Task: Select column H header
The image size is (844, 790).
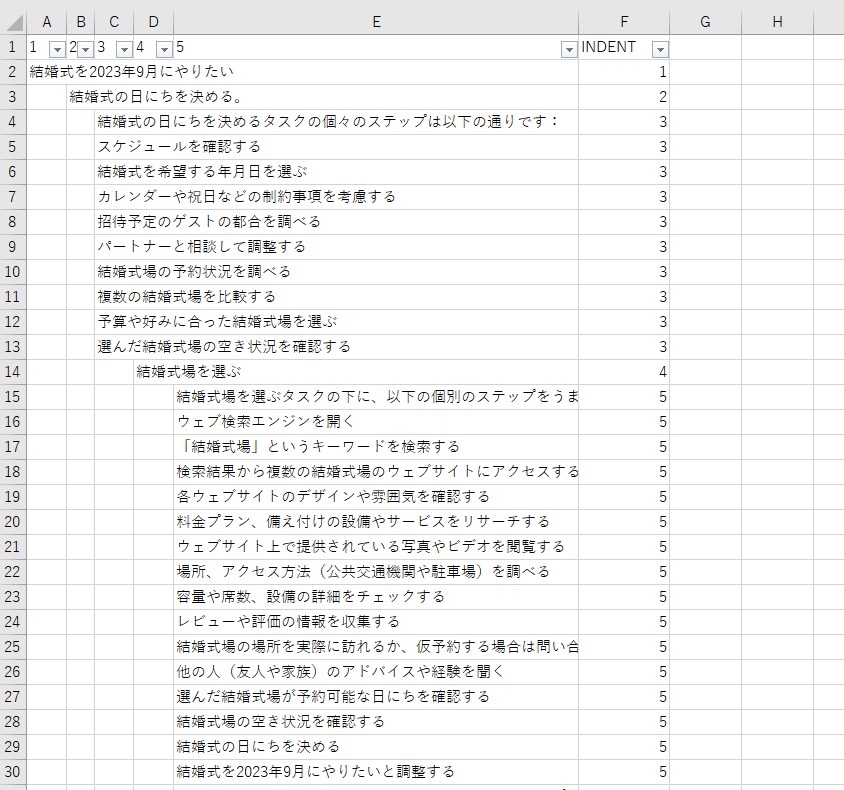Action: point(777,22)
